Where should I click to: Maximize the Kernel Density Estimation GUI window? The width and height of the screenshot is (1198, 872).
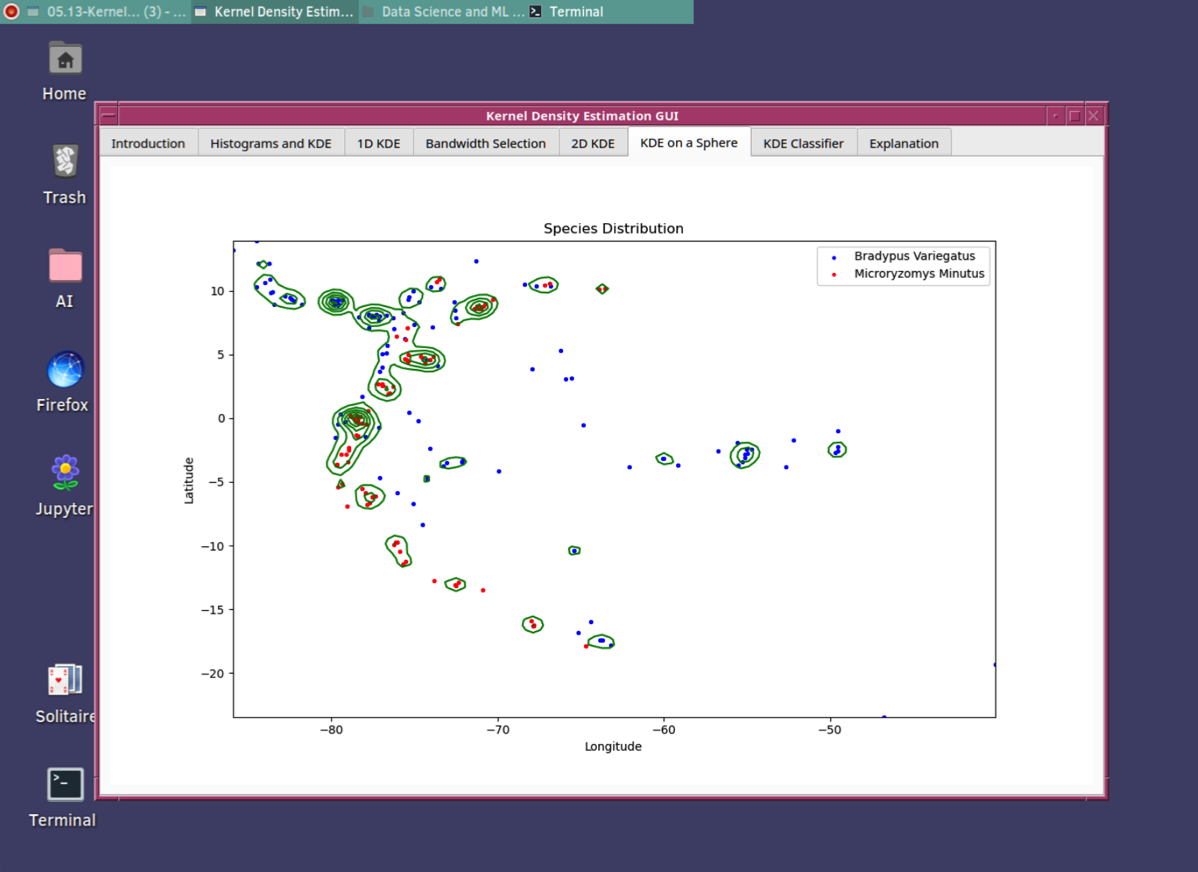point(1074,116)
